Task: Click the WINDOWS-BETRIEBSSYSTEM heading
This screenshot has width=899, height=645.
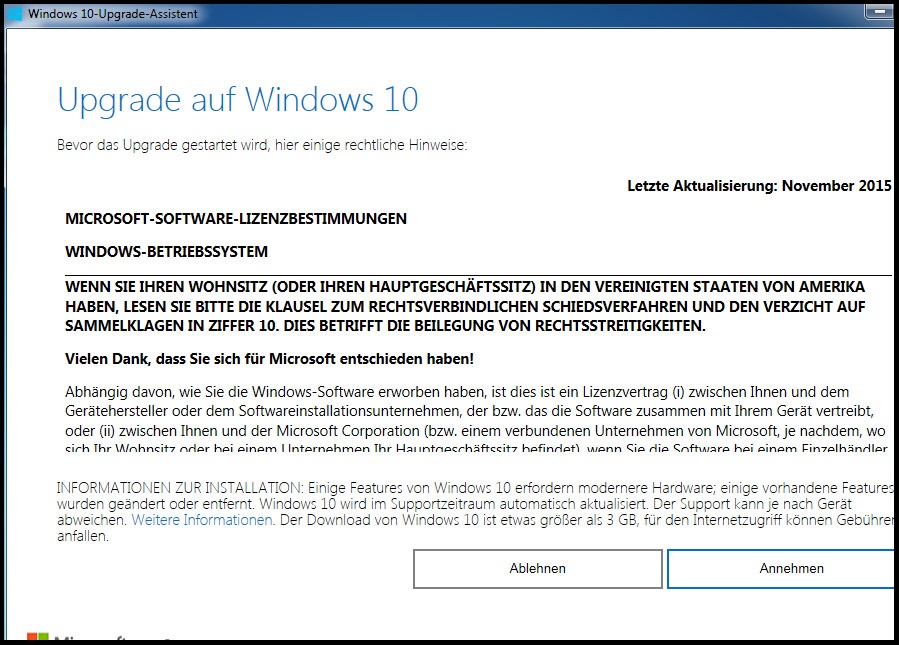Action: coord(166,251)
